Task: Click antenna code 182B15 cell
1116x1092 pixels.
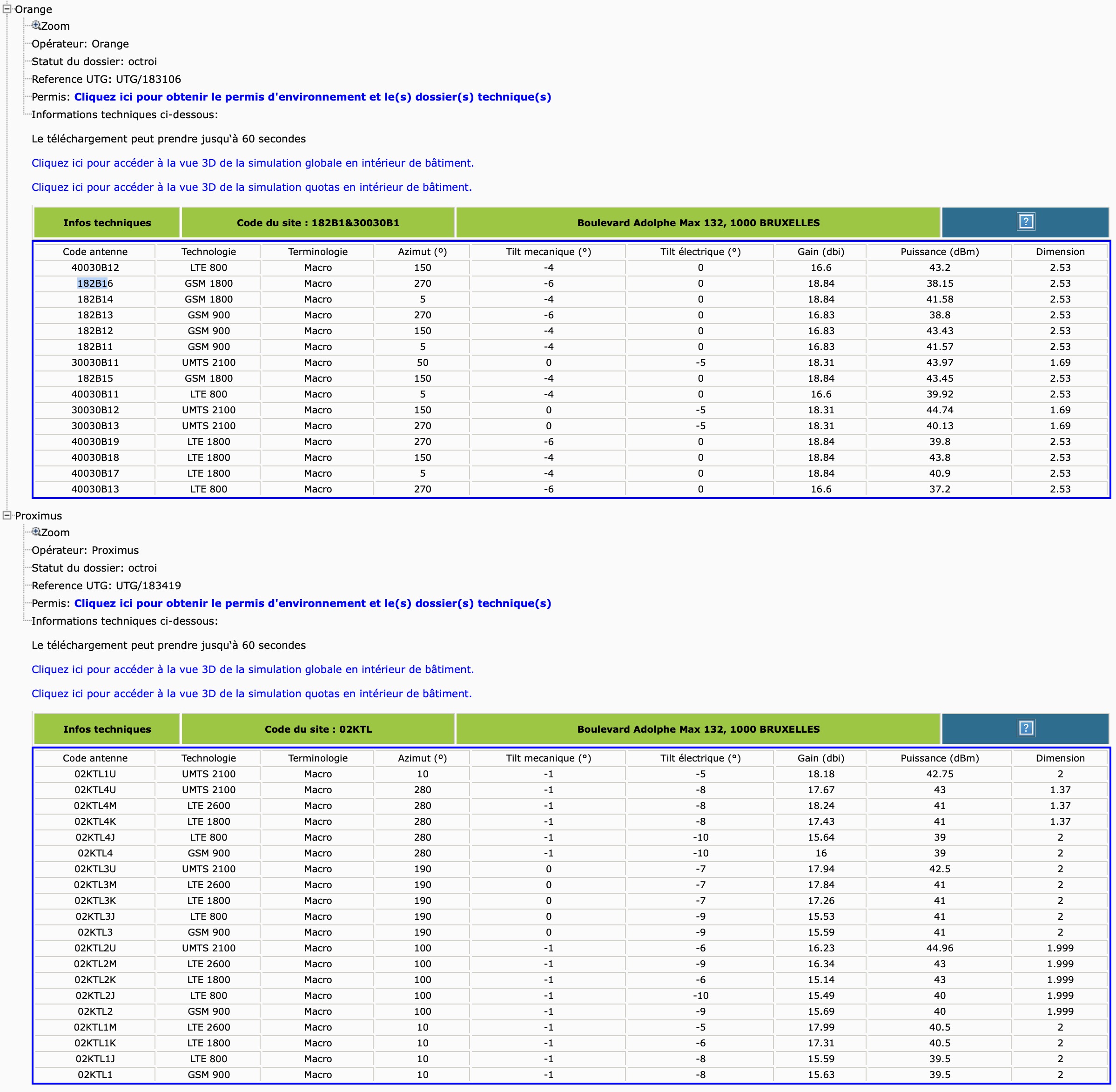Action: coord(95,378)
